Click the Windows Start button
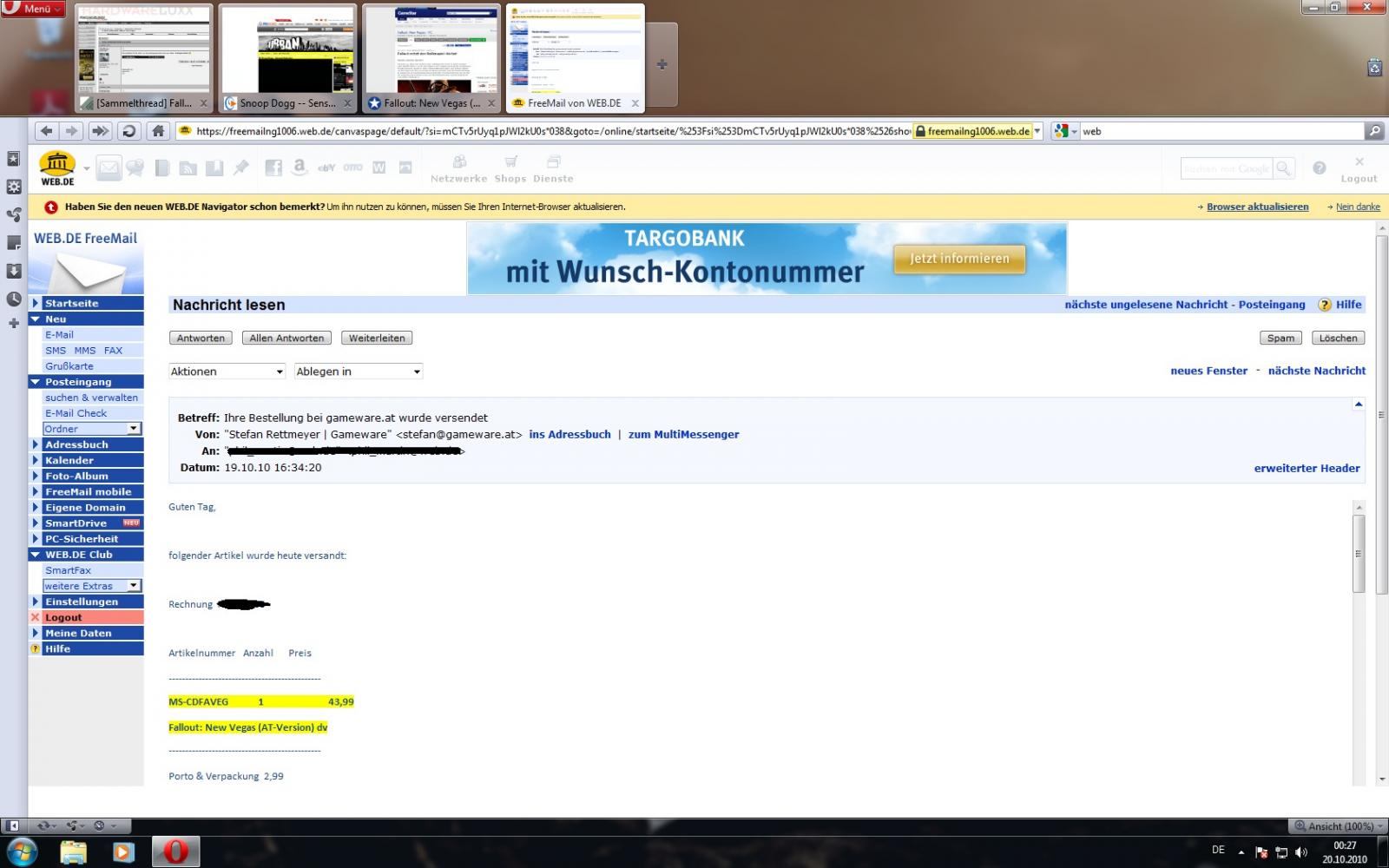1389x868 pixels. [22, 852]
